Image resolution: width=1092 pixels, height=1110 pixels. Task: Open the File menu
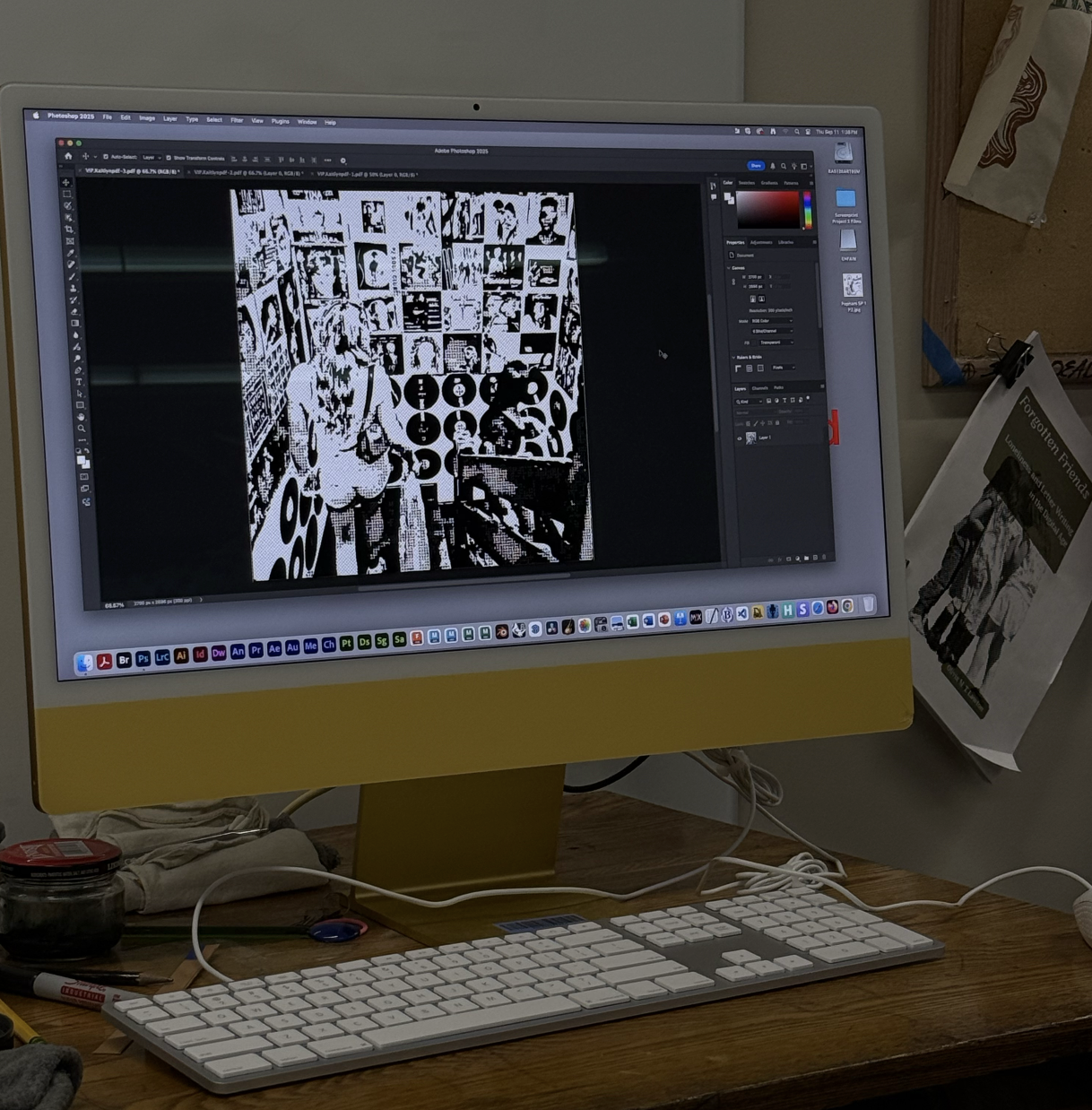click(x=107, y=117)
